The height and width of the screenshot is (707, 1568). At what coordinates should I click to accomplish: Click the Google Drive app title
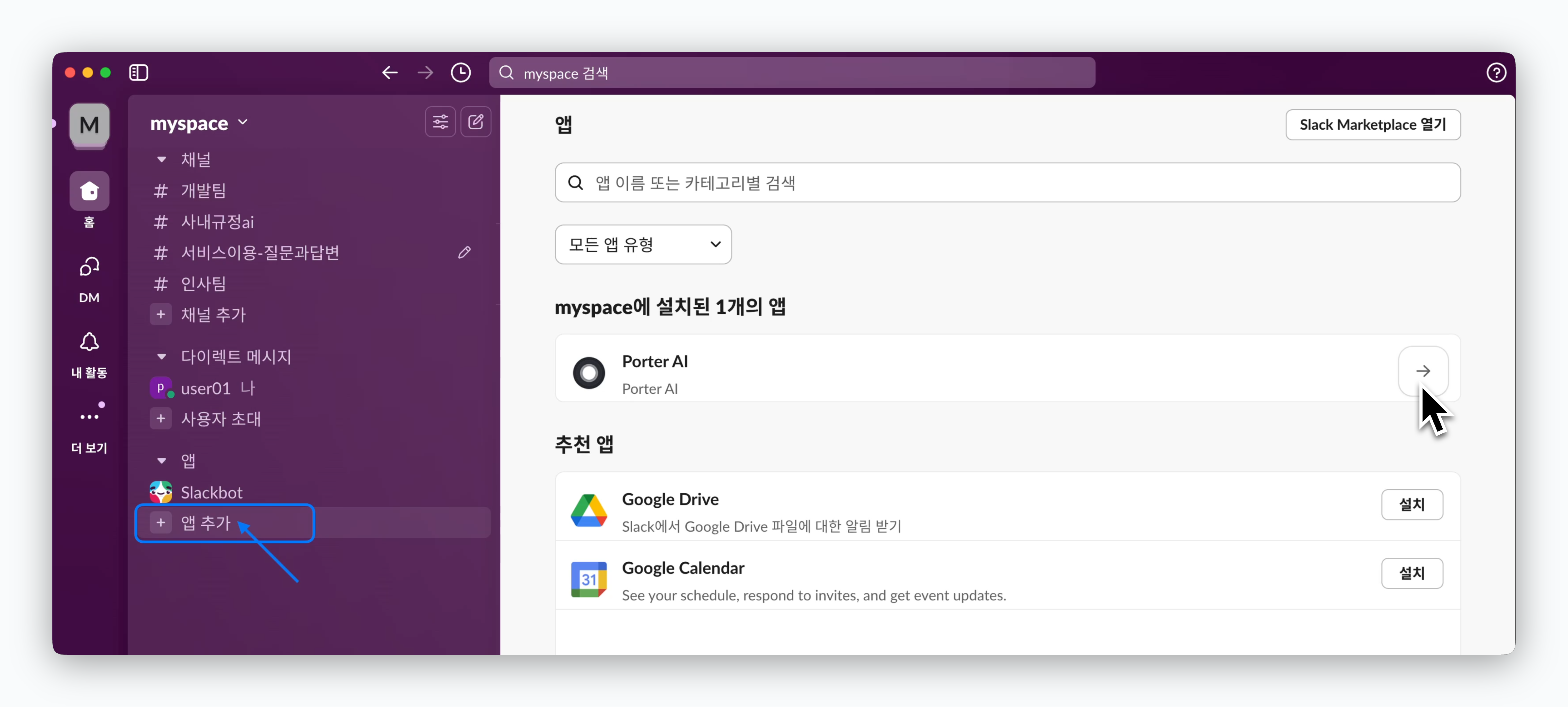click(670, 499)
